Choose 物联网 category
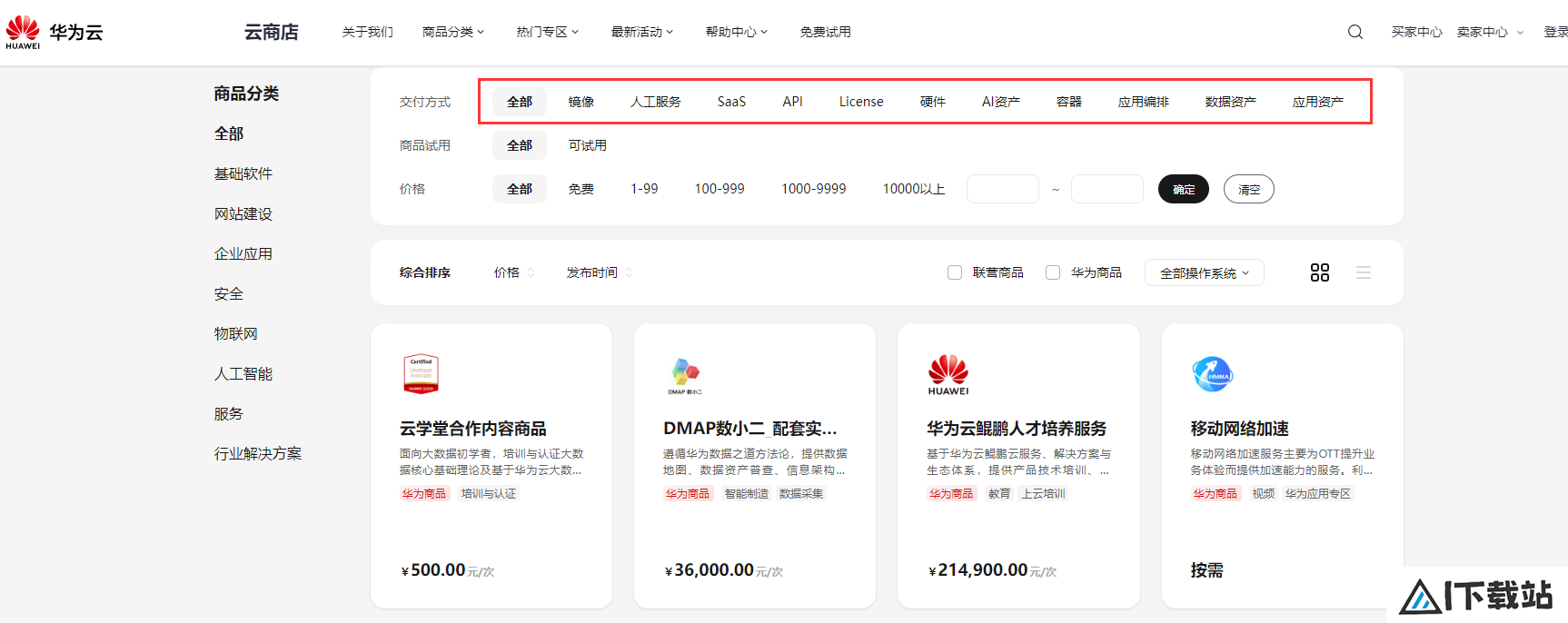 (x=236, y=333)
